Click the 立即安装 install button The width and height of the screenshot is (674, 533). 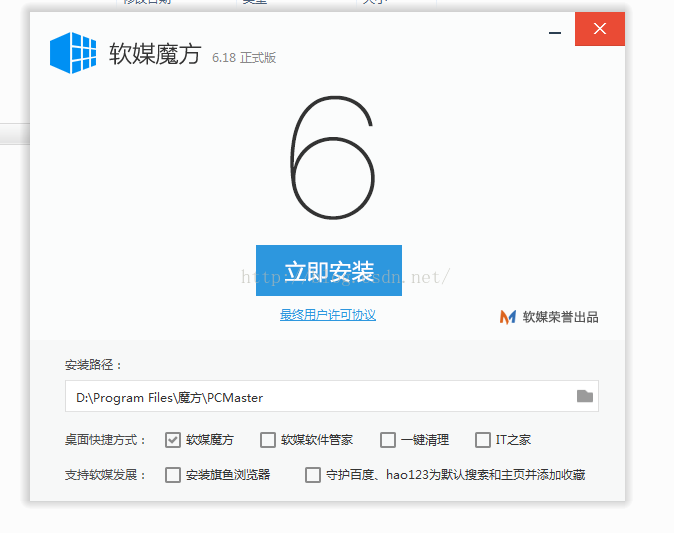[x=329, y=270]
